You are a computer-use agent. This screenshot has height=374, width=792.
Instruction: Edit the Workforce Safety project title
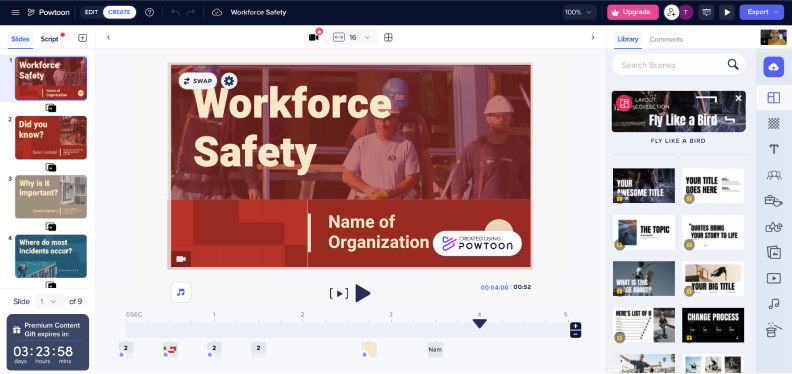[x=259, y=12]
